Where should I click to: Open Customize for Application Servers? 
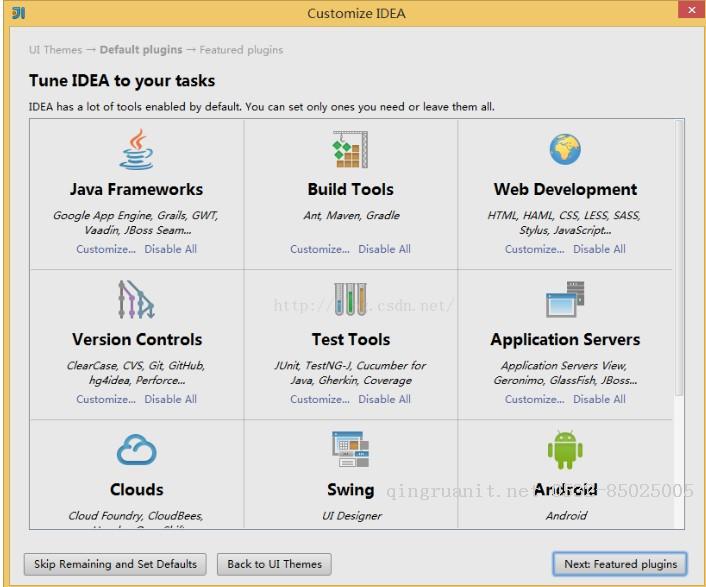tap(534, 399)
